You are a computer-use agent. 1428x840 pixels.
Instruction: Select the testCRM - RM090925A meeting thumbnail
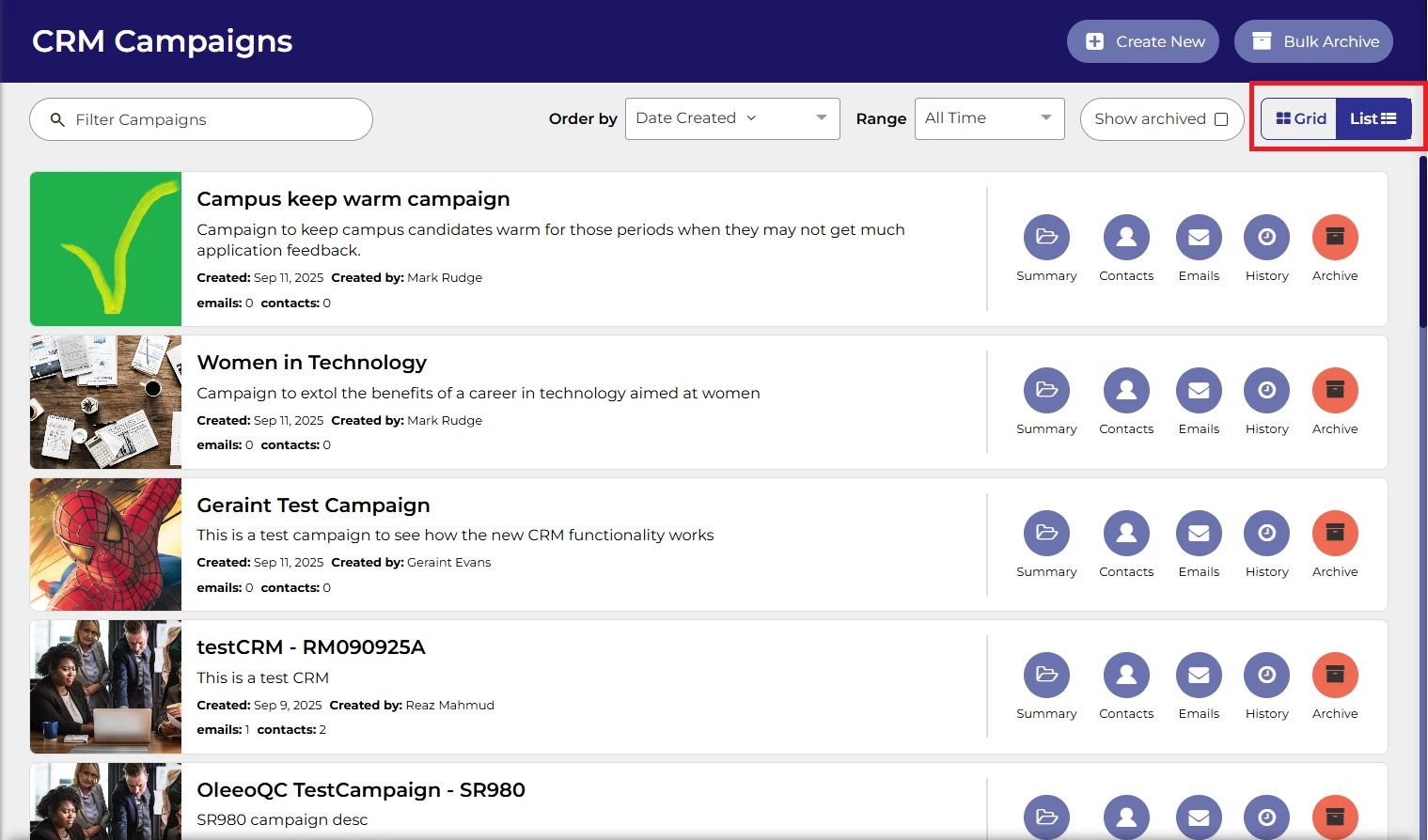point(105,687)
